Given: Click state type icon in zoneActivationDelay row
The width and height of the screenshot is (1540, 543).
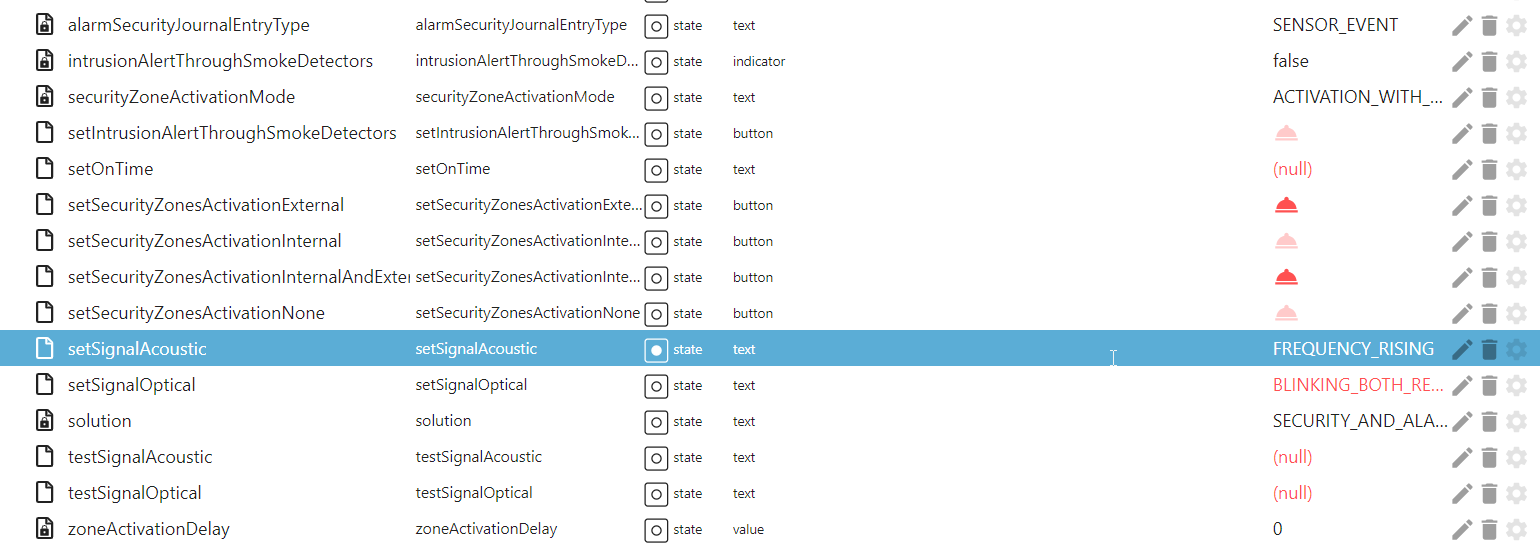Looking at the screenshot, I should pos(656,530).
